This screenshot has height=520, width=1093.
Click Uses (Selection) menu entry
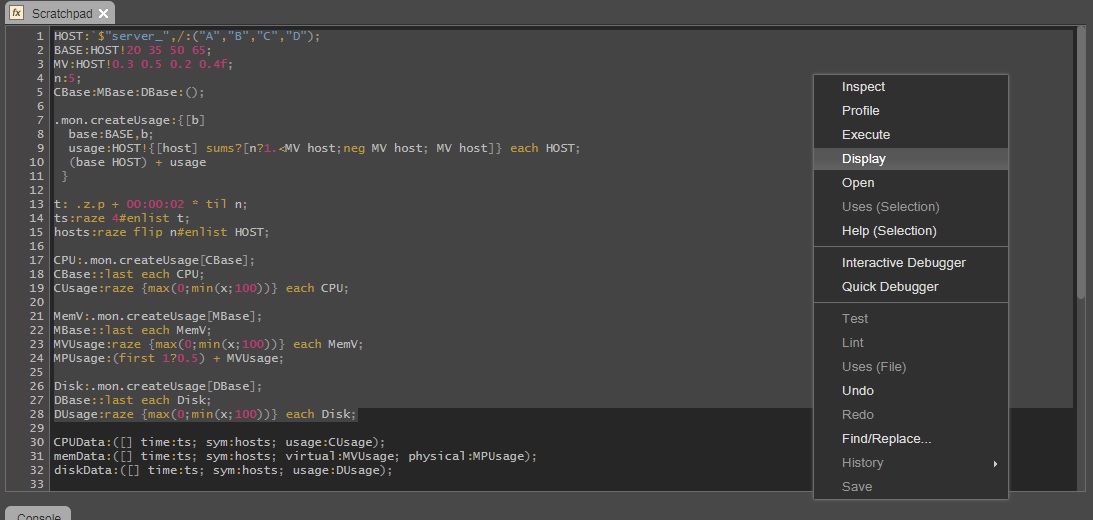910,206
